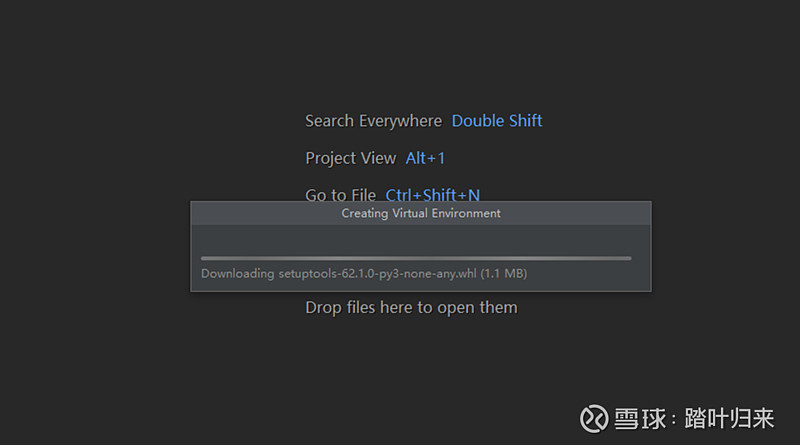Click the word Everywhere in the hint
Screen dimensions: 800x445
tap(400, 121)
